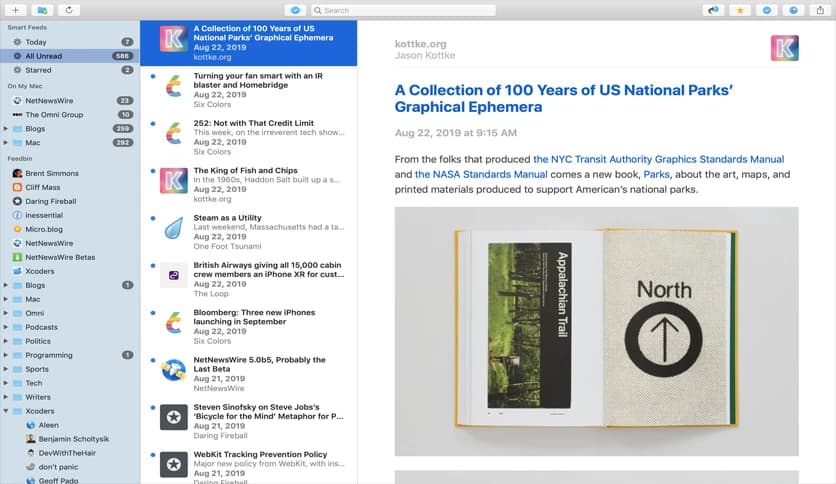Click the Brent Simmons feed icon

coord(17,173)
